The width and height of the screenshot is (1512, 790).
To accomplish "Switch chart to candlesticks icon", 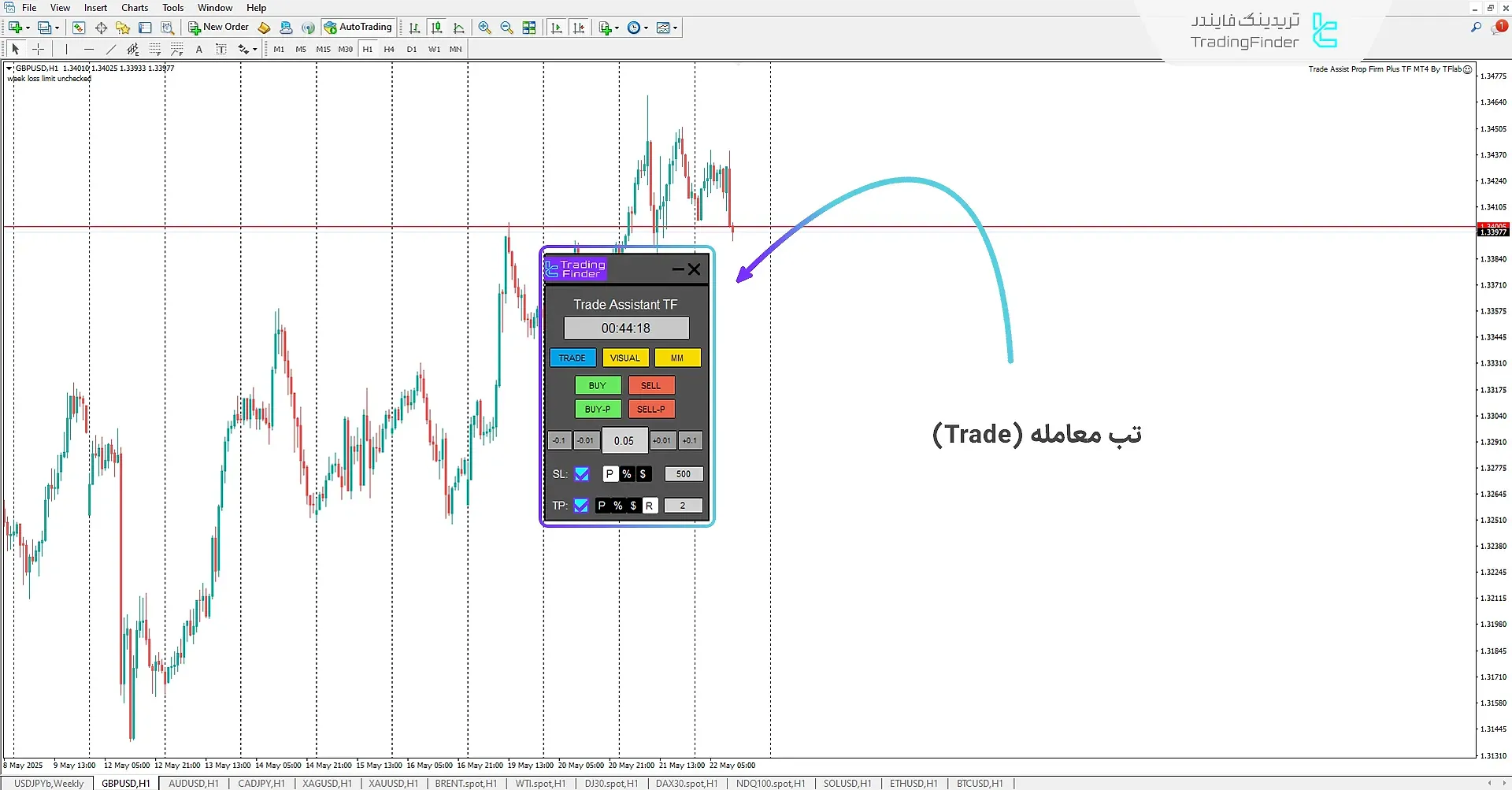I will click(436, 28).
